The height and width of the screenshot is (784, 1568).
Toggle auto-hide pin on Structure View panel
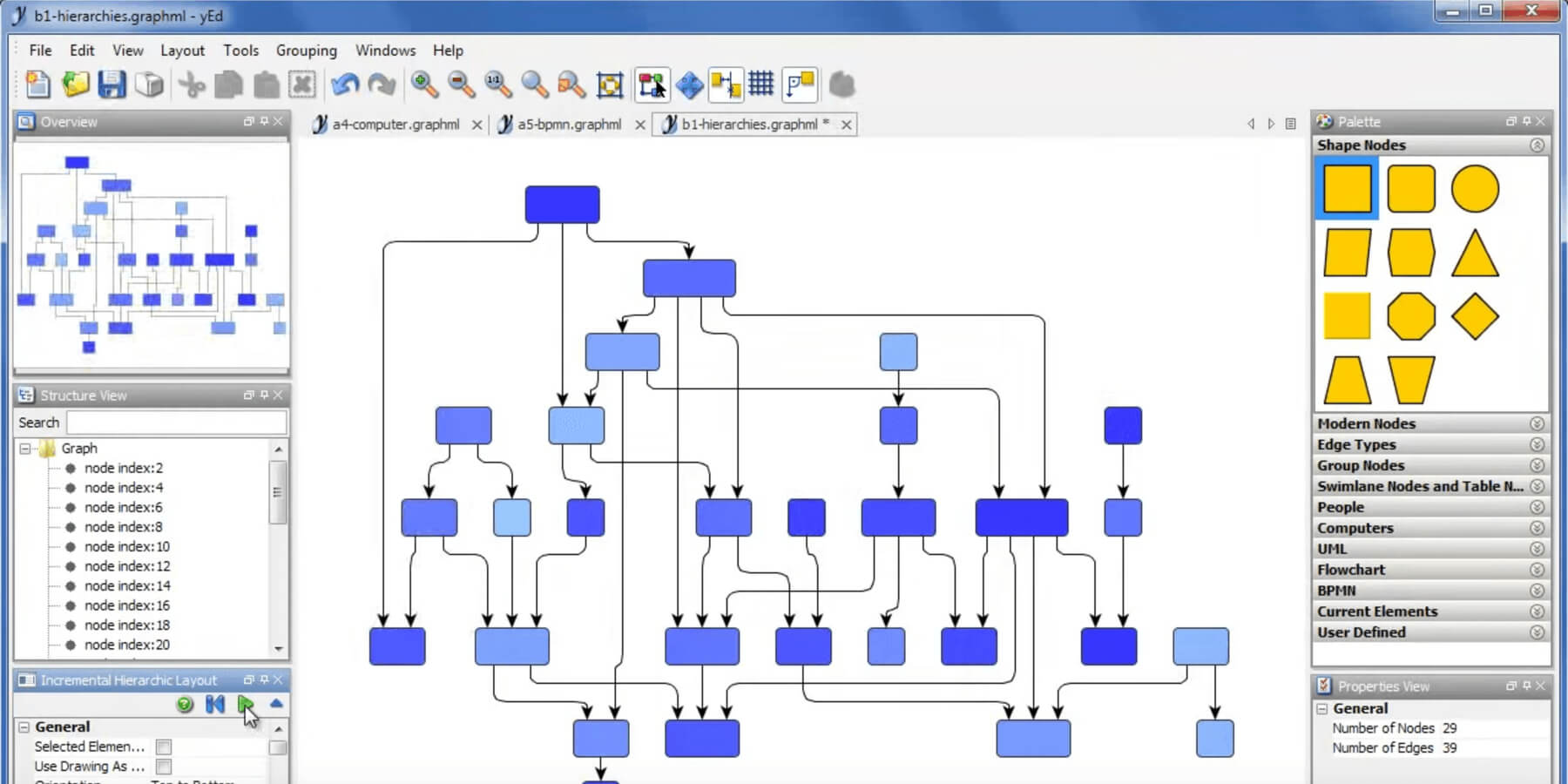point(264,395)
